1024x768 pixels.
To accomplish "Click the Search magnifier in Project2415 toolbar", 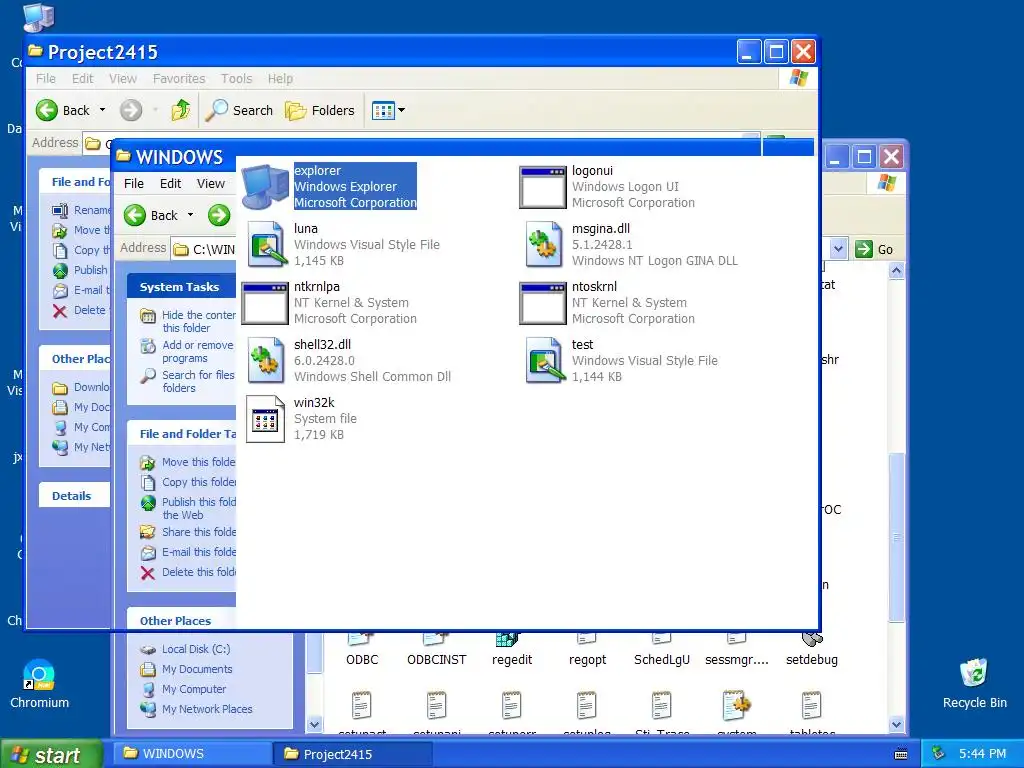I will coord(216,110).
